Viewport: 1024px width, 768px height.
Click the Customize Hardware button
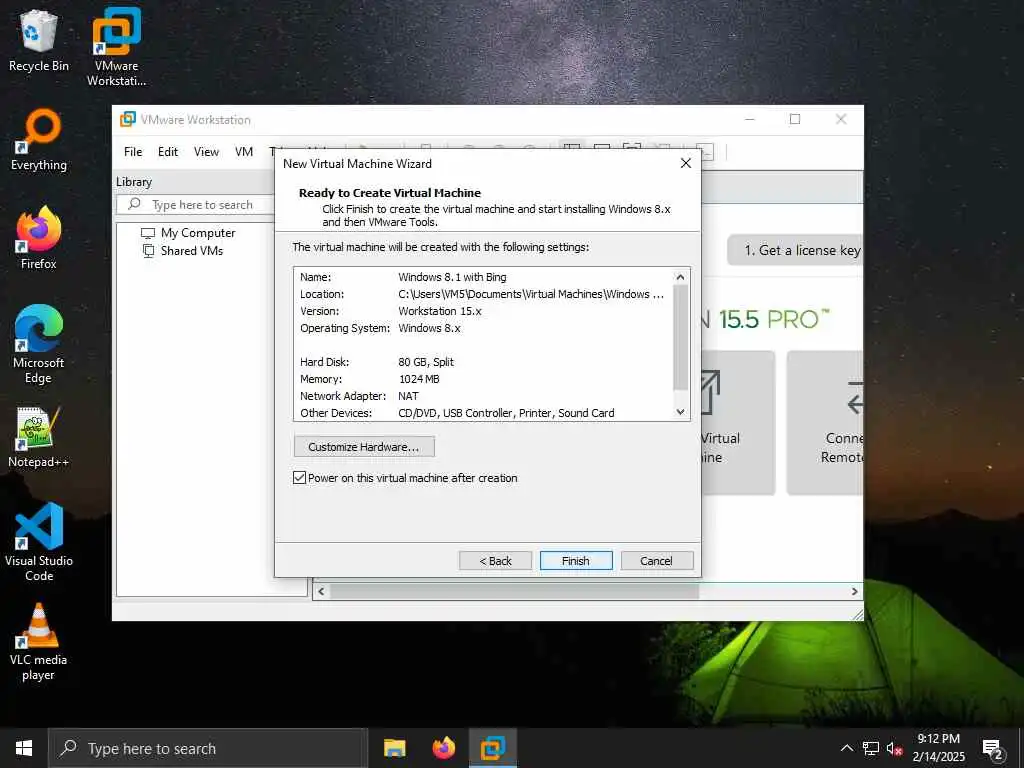click(x=364, y=447)
